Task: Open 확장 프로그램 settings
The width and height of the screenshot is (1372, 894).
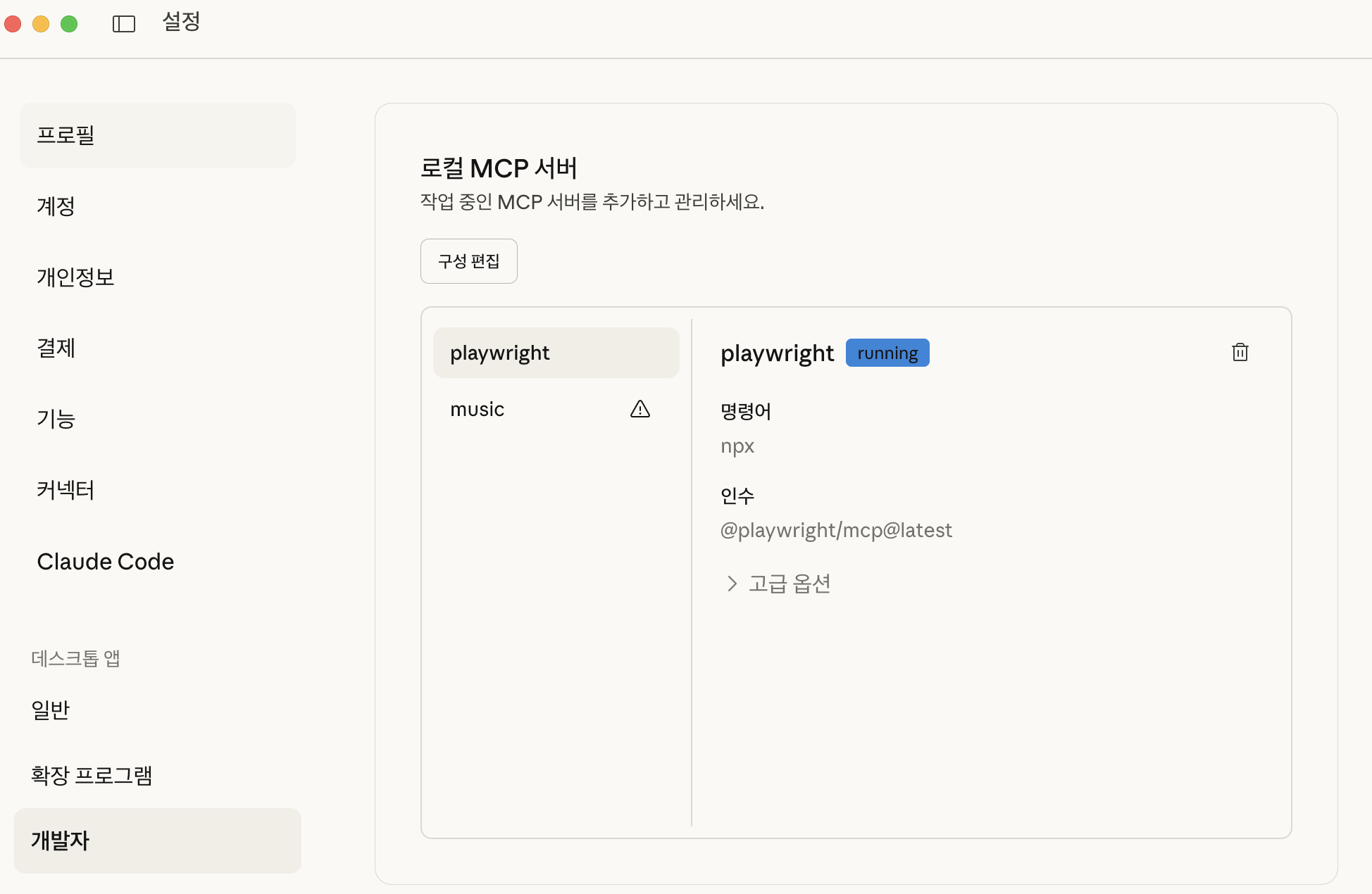Action: pyautogui.click(x=158, y=775)
